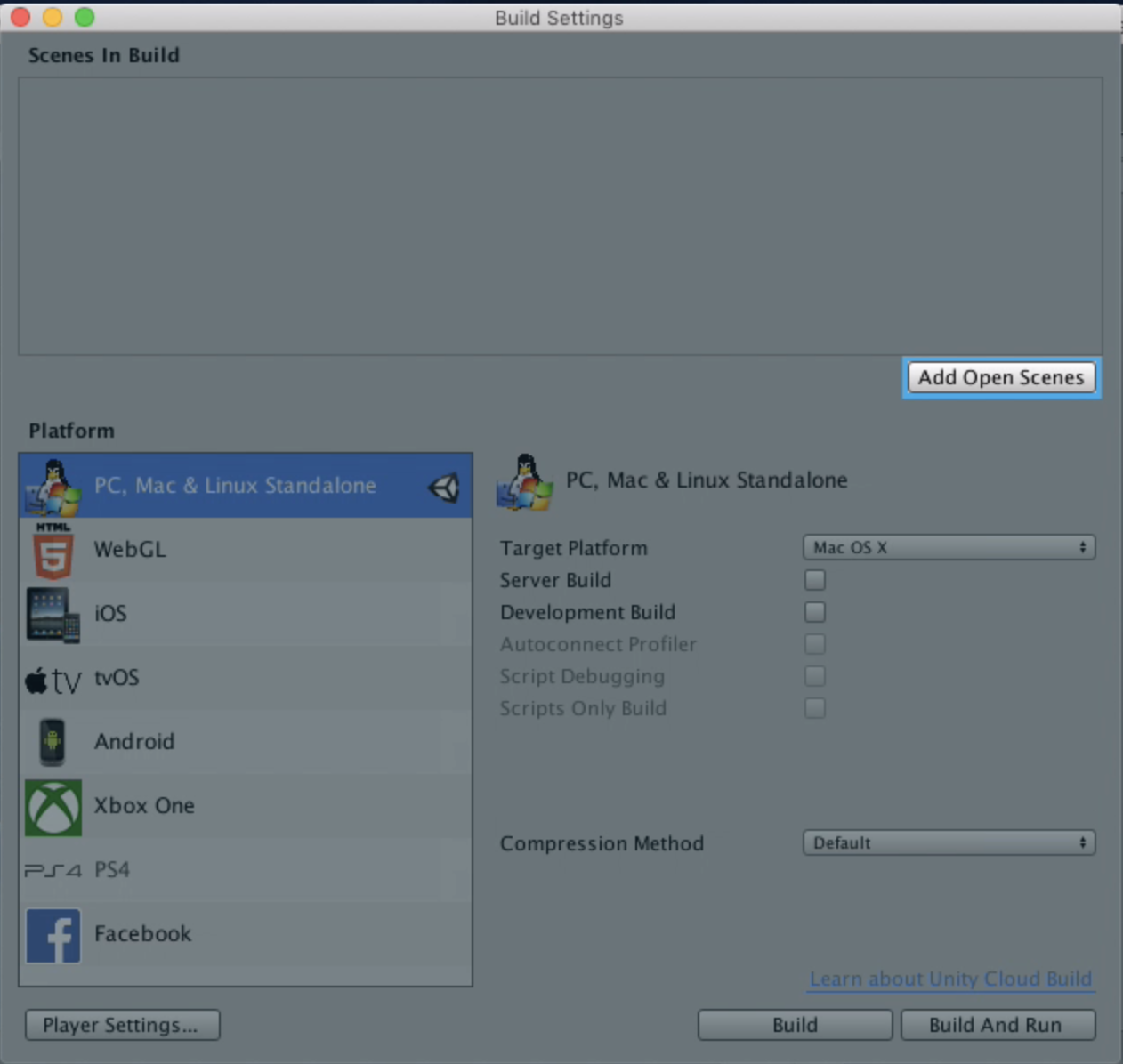Click the PC, Mac & Linux Standalone platform icon
1123x1064 pixels.
click(x=53, y=486)
